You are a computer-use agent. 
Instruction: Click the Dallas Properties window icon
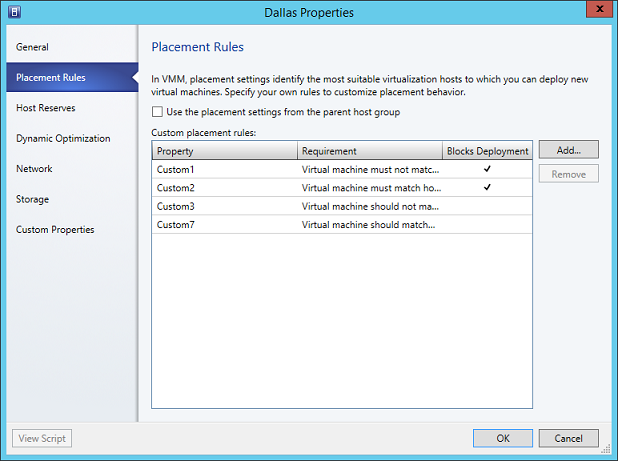coord(13,12)
